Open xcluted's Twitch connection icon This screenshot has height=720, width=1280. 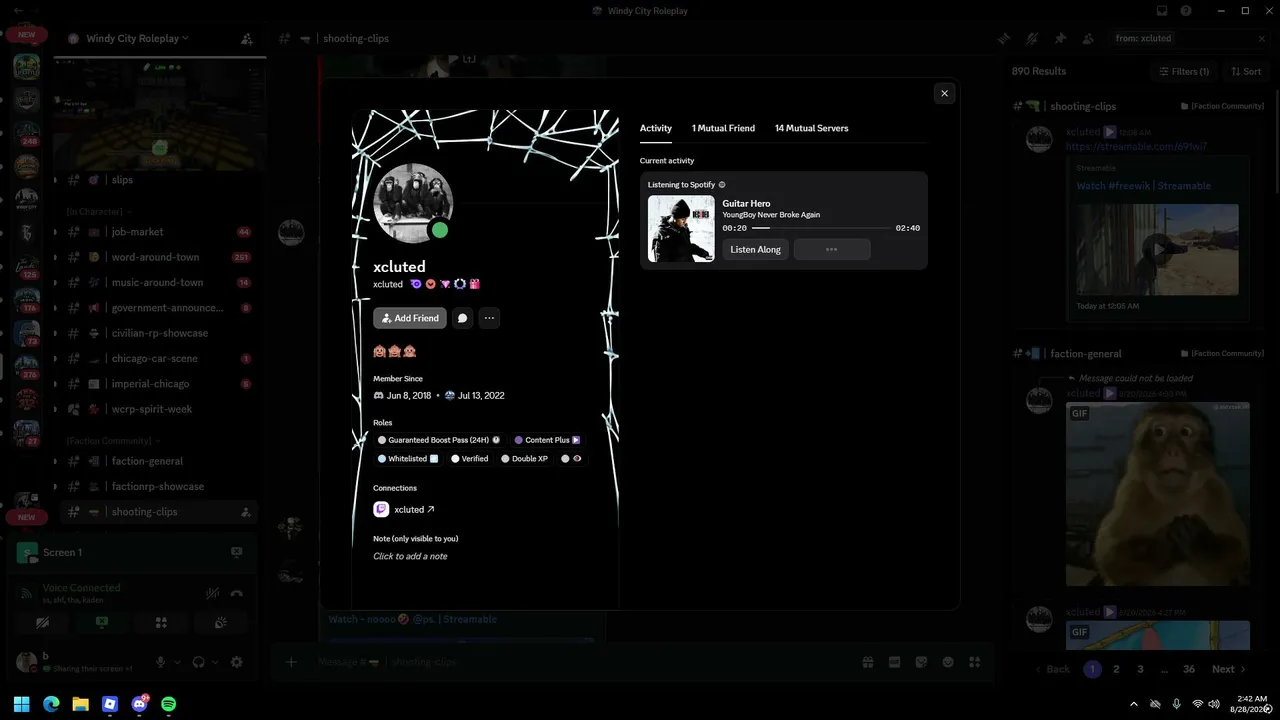(381, 509)
